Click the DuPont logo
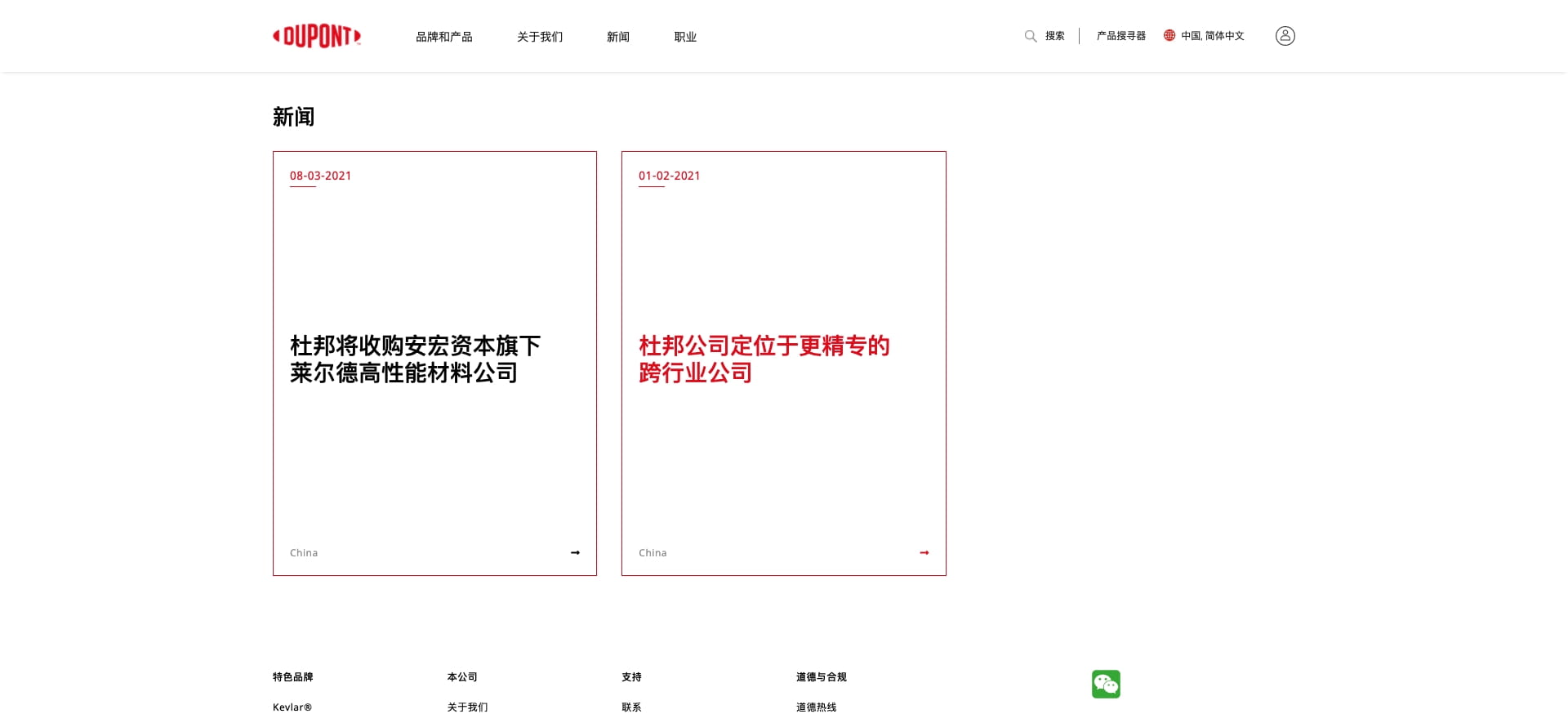 point(317,36)
